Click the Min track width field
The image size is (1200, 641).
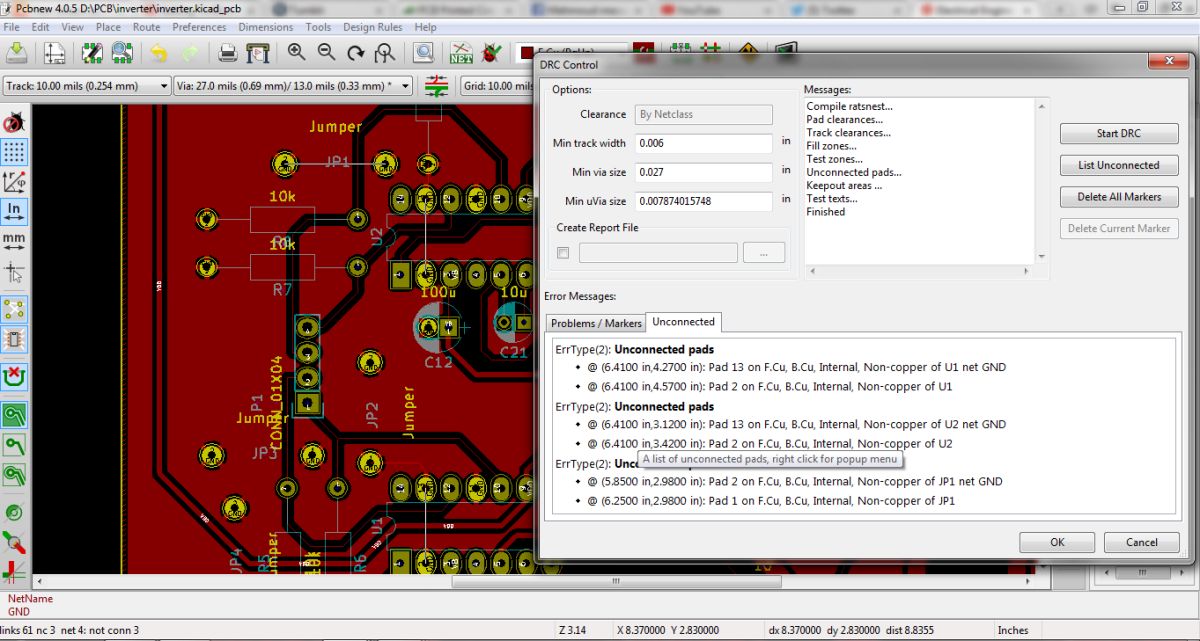[x=704, y=143]
